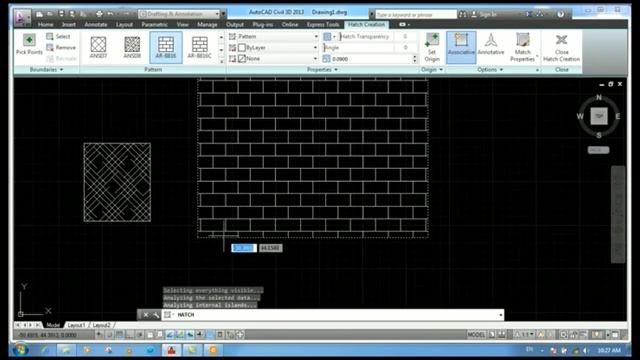Click command line customize wrench icon
The width and height of the screenshot is (640, 360).
(156, 315)
